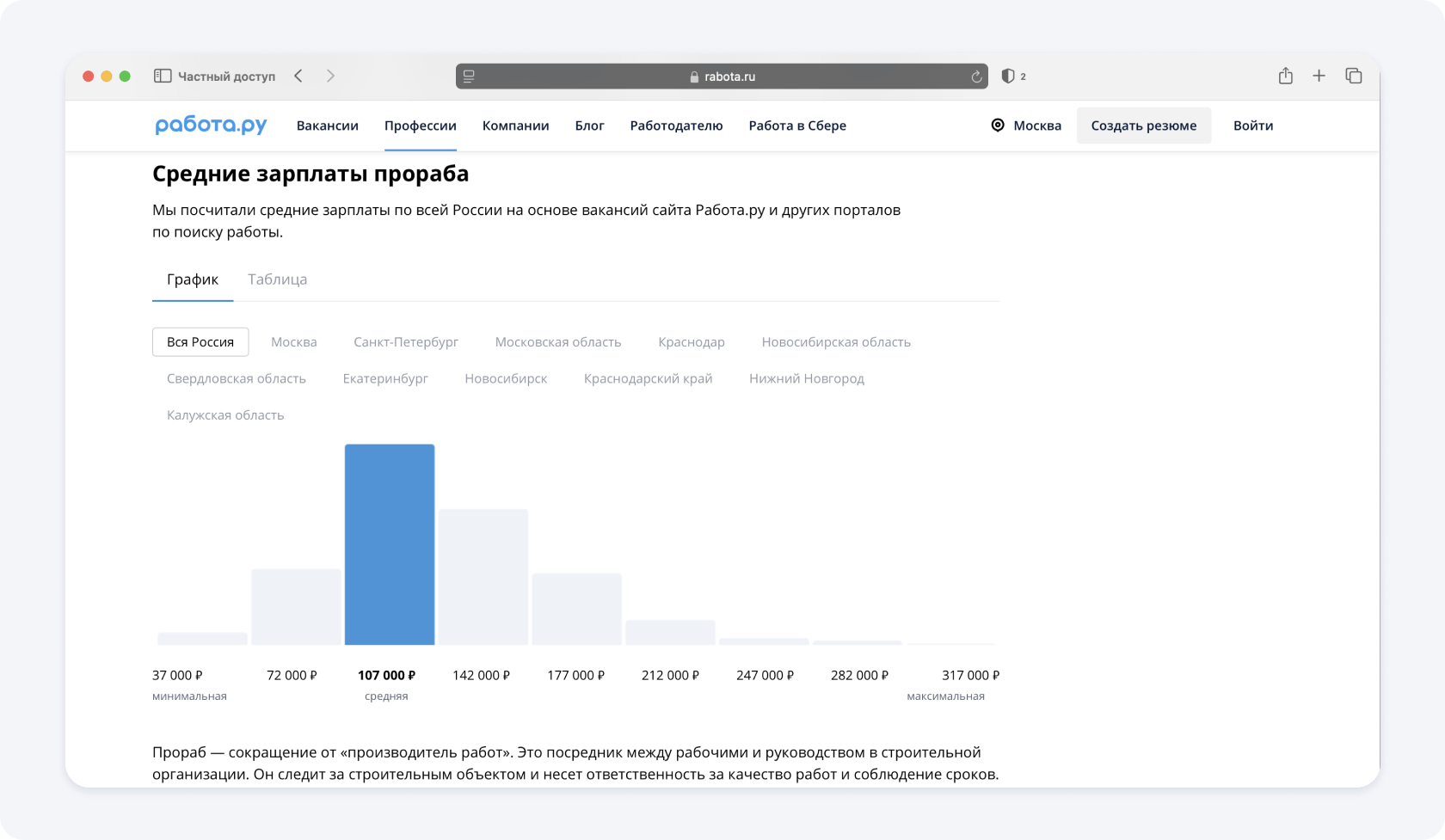Show the tab overview icon
Viewport: 1445px width, 840px height.
coord(1353,77)
